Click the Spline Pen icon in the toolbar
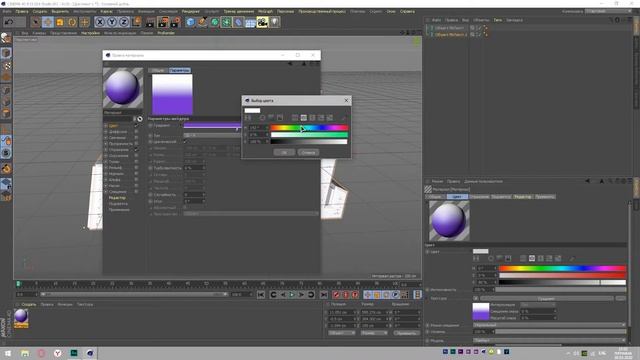640x360 pixels. (x=202, y=22)
